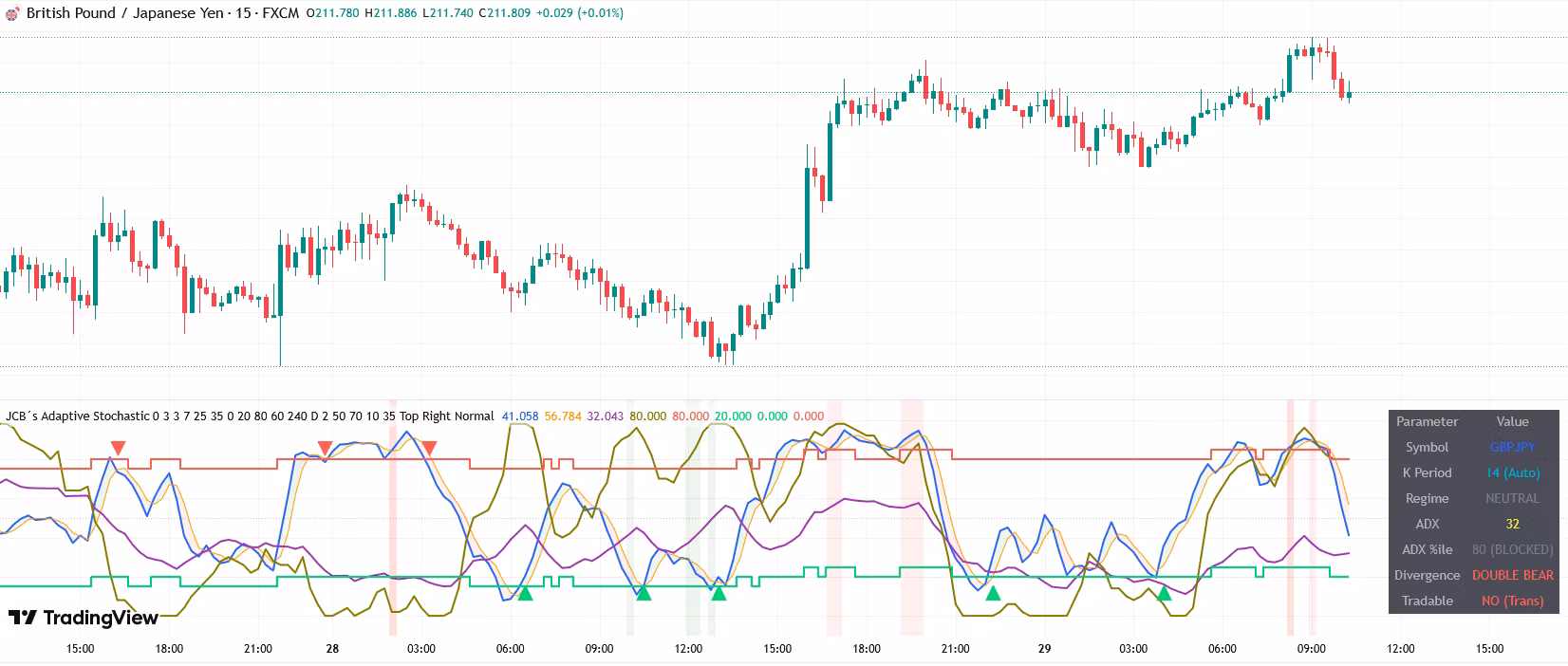Click the NO (Trans) tradable value

[x=1512, y=601]
